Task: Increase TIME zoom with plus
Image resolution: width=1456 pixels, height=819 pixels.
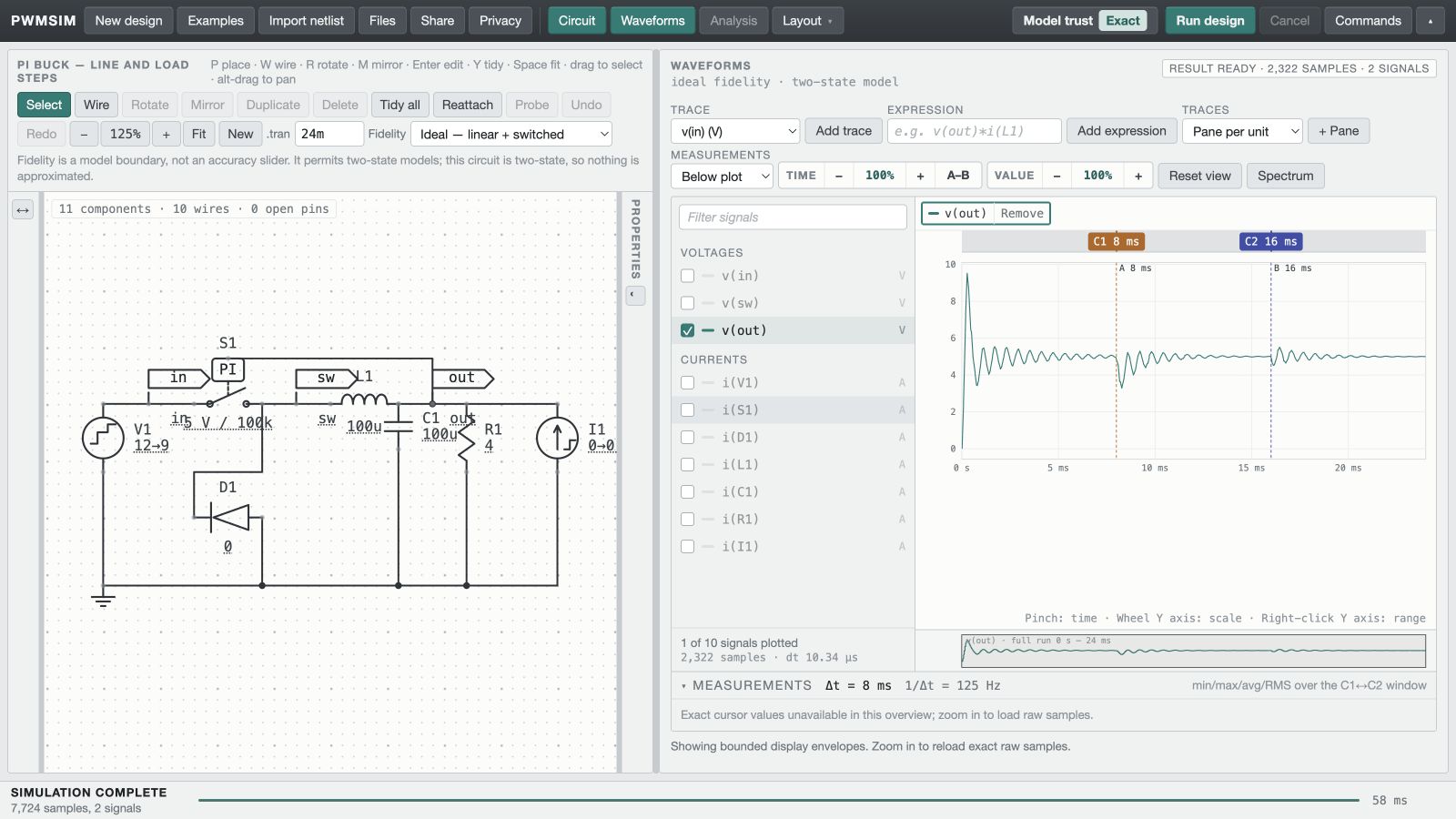Action: pyautogui.click(x=920, y=176)
